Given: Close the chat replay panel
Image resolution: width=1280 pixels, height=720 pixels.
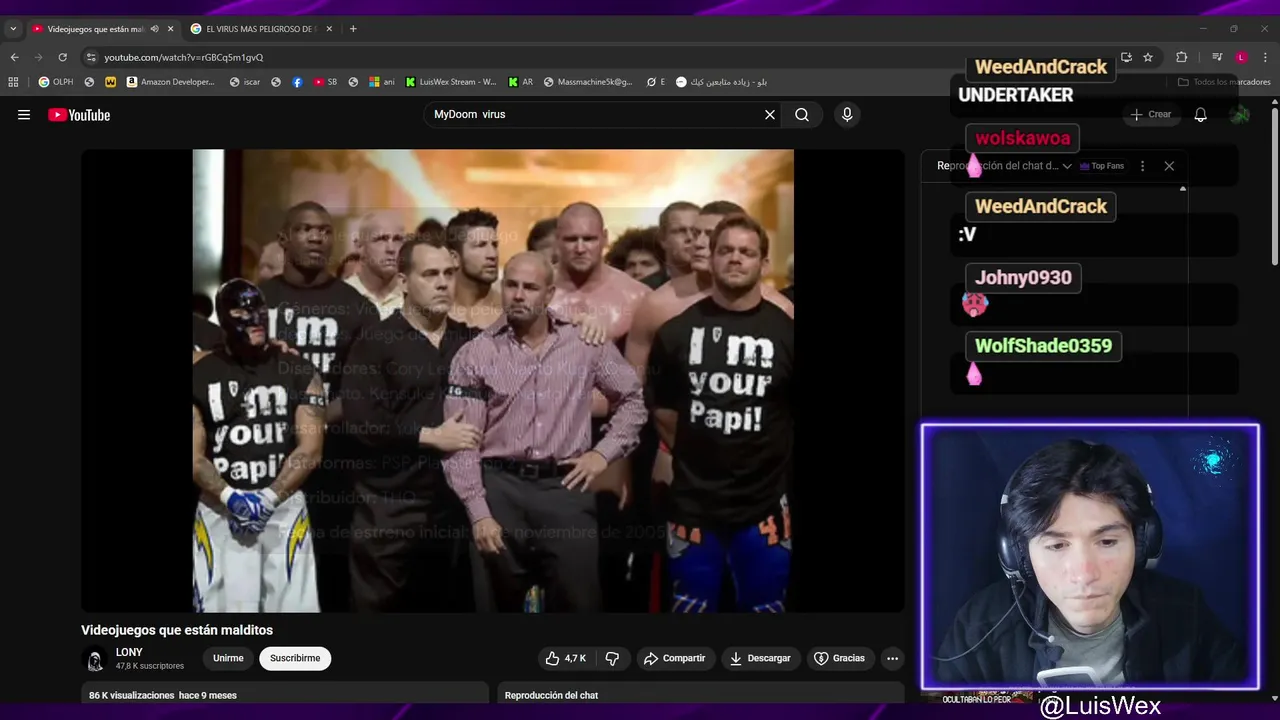Looking at the screenshot, I should (1169, 166).
